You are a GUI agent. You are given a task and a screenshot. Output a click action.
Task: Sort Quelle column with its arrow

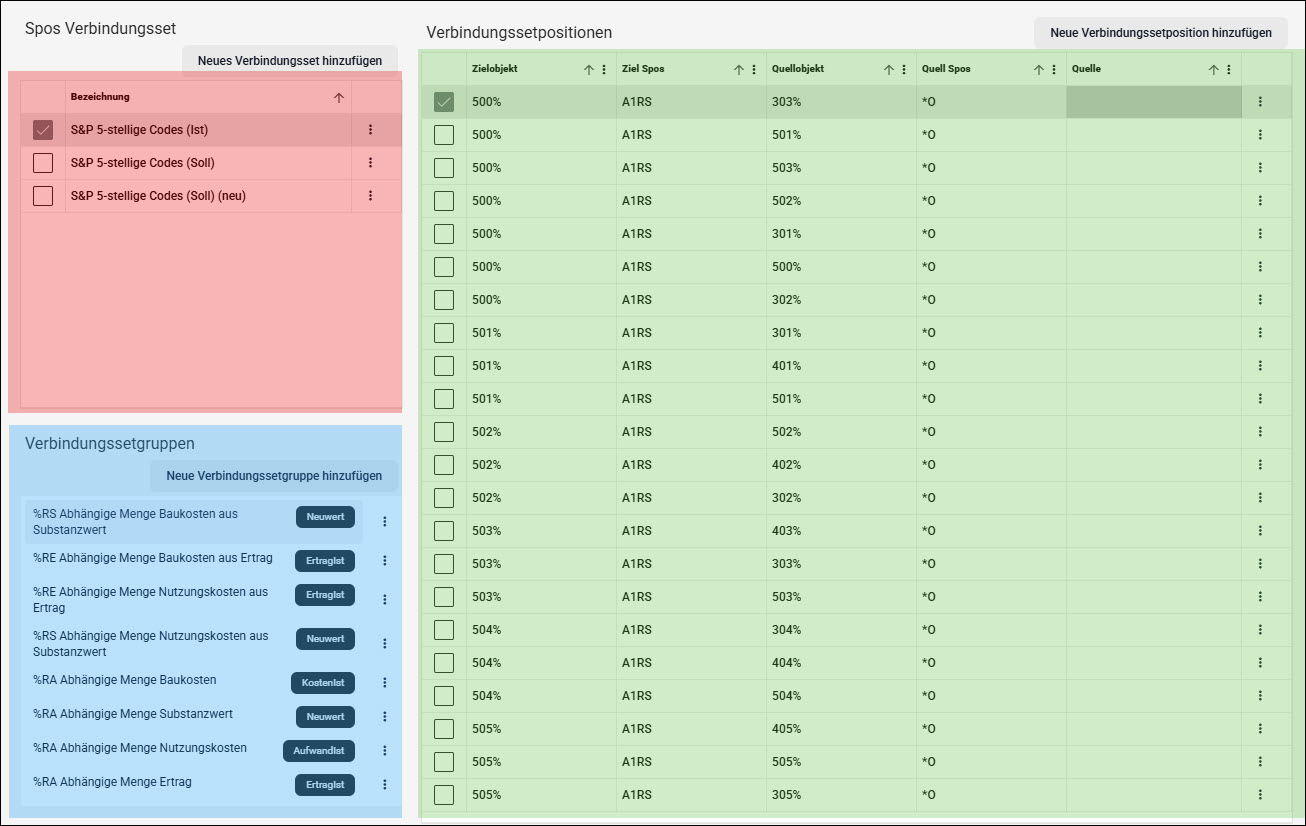tap(1214, 69)
